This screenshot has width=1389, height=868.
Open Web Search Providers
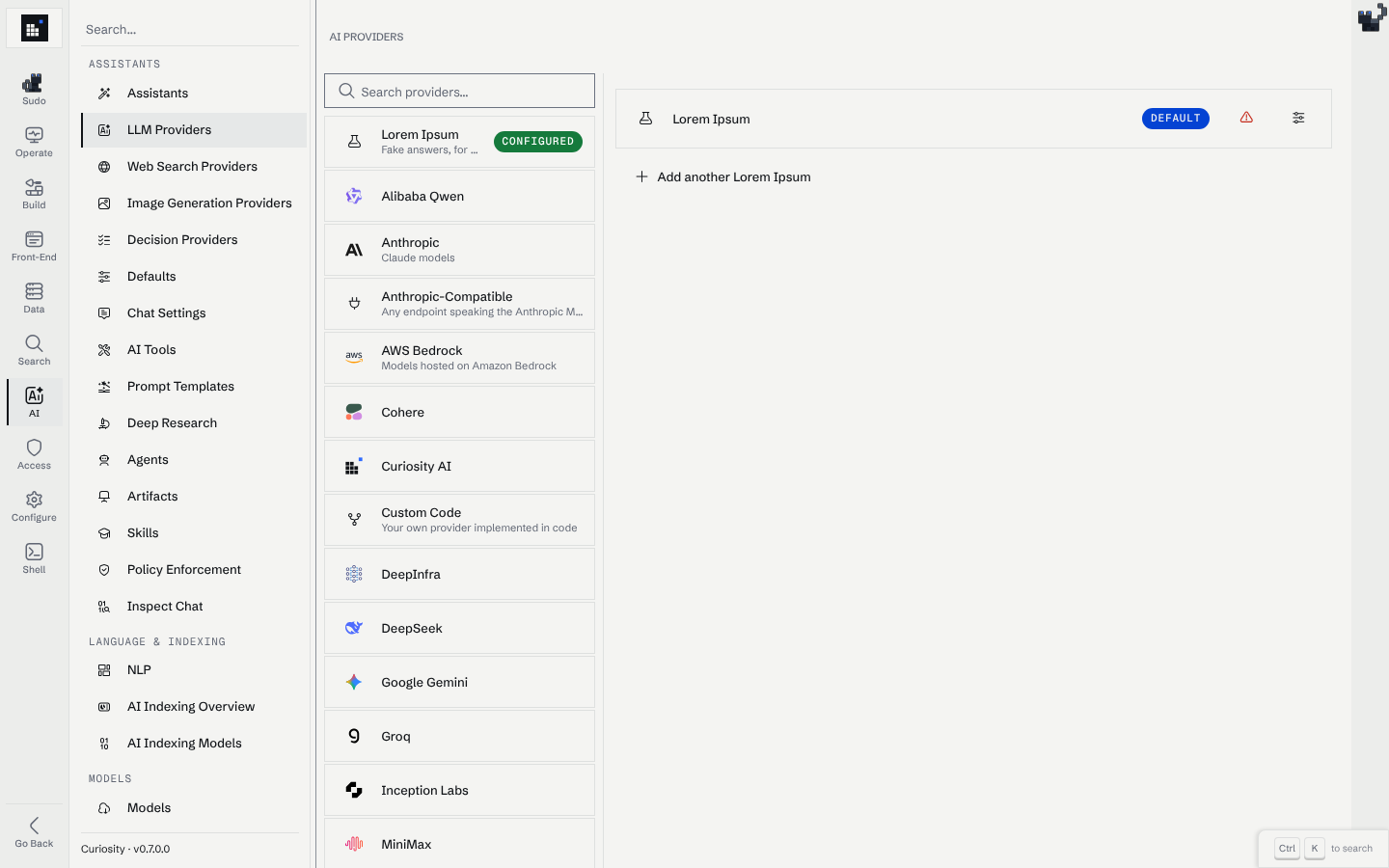pyautogui.click(x=194, y=167)
